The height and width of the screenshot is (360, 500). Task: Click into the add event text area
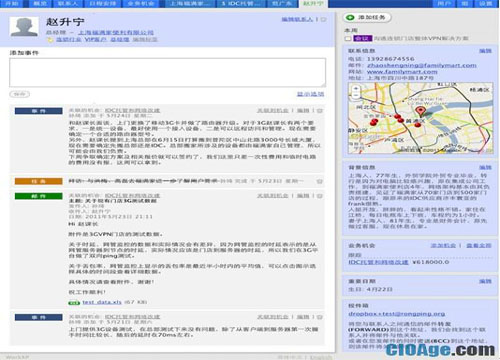[167, 73]
